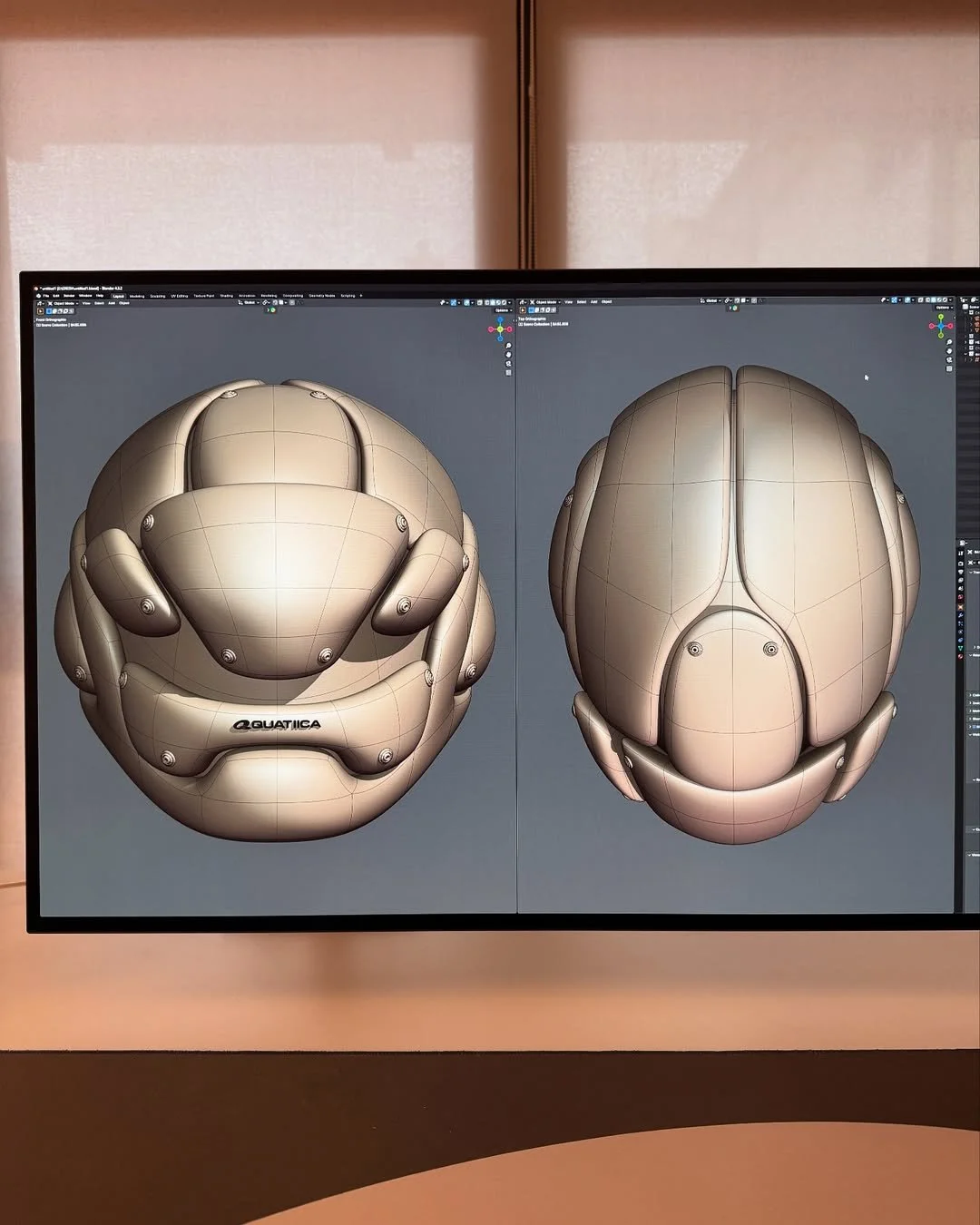Click the navigation gizmo in Front Orthographic viewport
The height and width of the screenshot is (1225, 980).
click(500, 329)
